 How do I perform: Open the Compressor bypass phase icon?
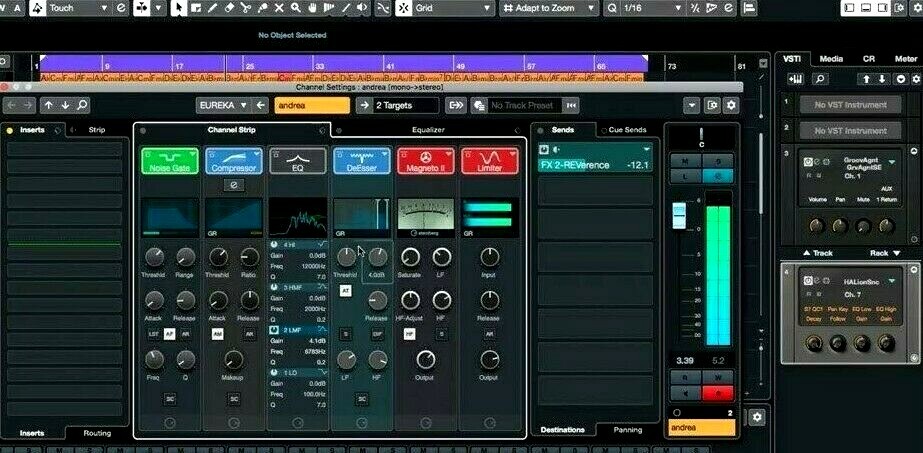[x=234, y=185]
